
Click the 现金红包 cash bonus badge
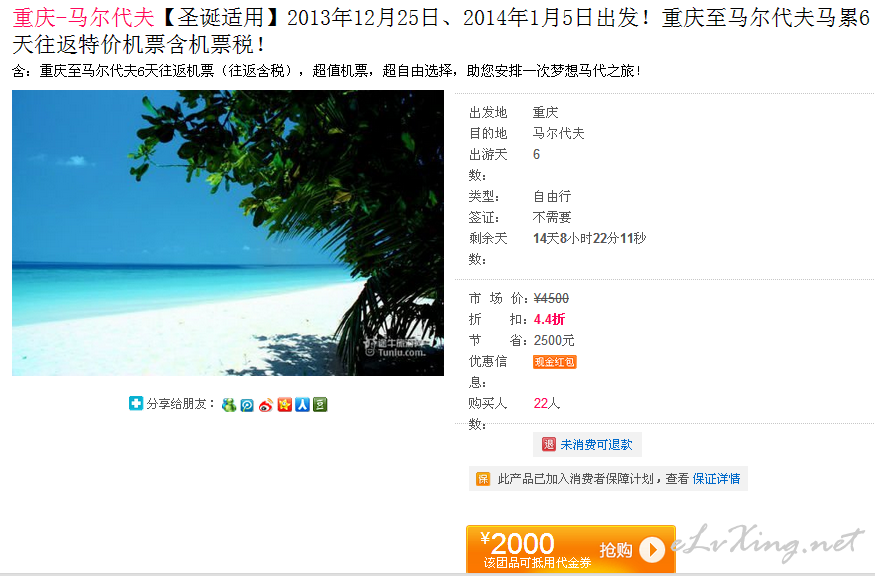554,362
